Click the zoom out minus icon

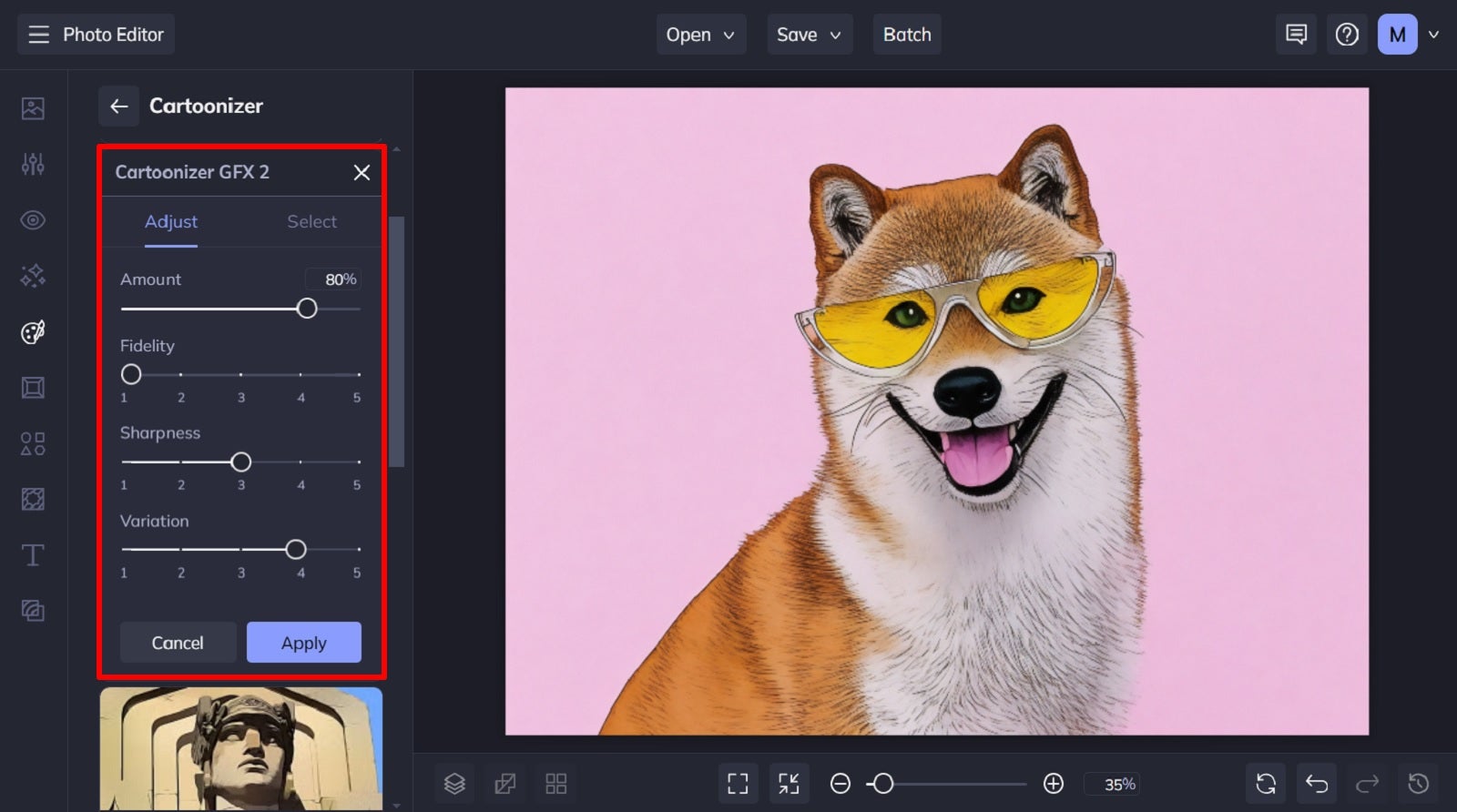tap(841, 784)
